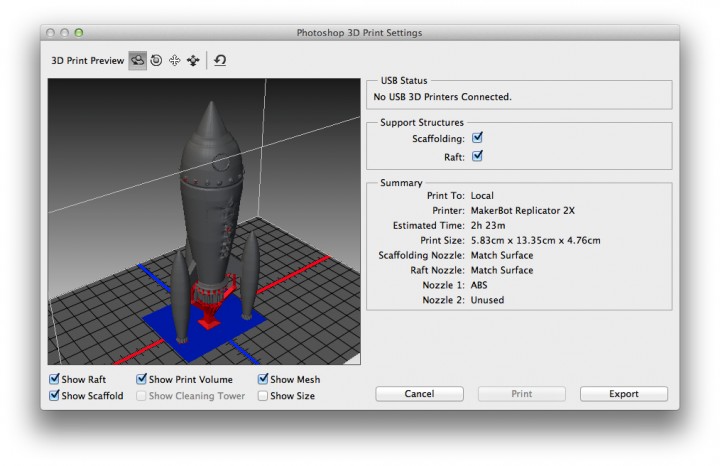Click the 3D Print Preview label
The width and height of the screenshot is (720, 466).
tap(87, 61)
